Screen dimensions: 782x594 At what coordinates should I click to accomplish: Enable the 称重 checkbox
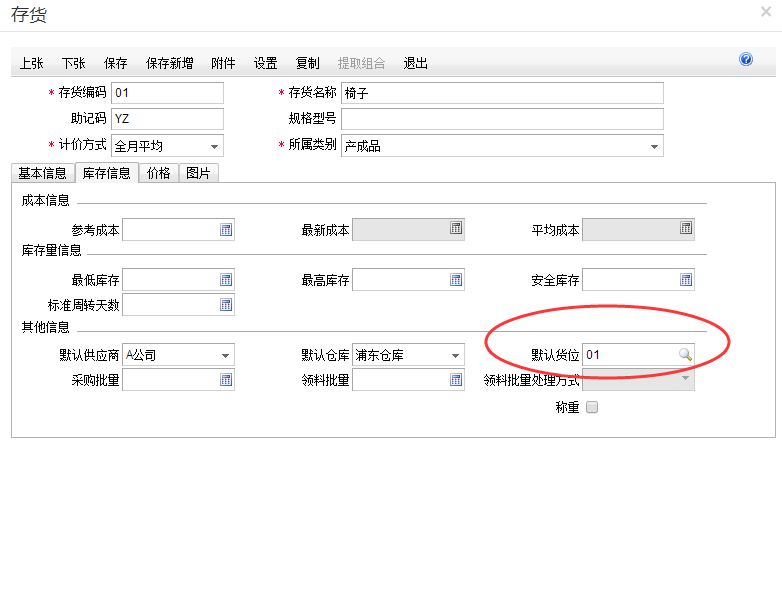(x=592, y=408)
